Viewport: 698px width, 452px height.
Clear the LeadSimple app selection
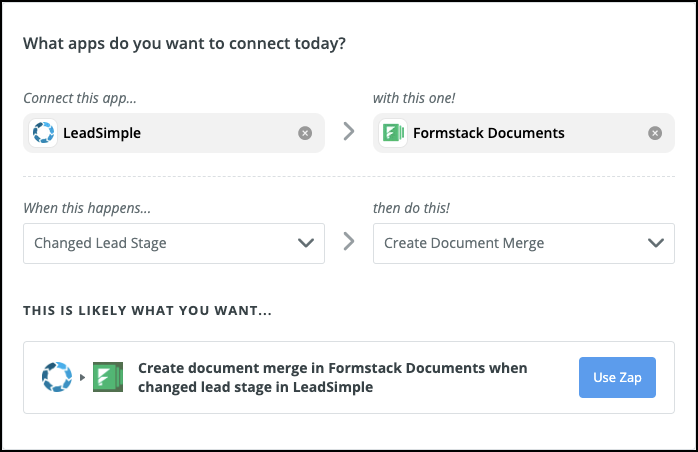click(305, 133)
